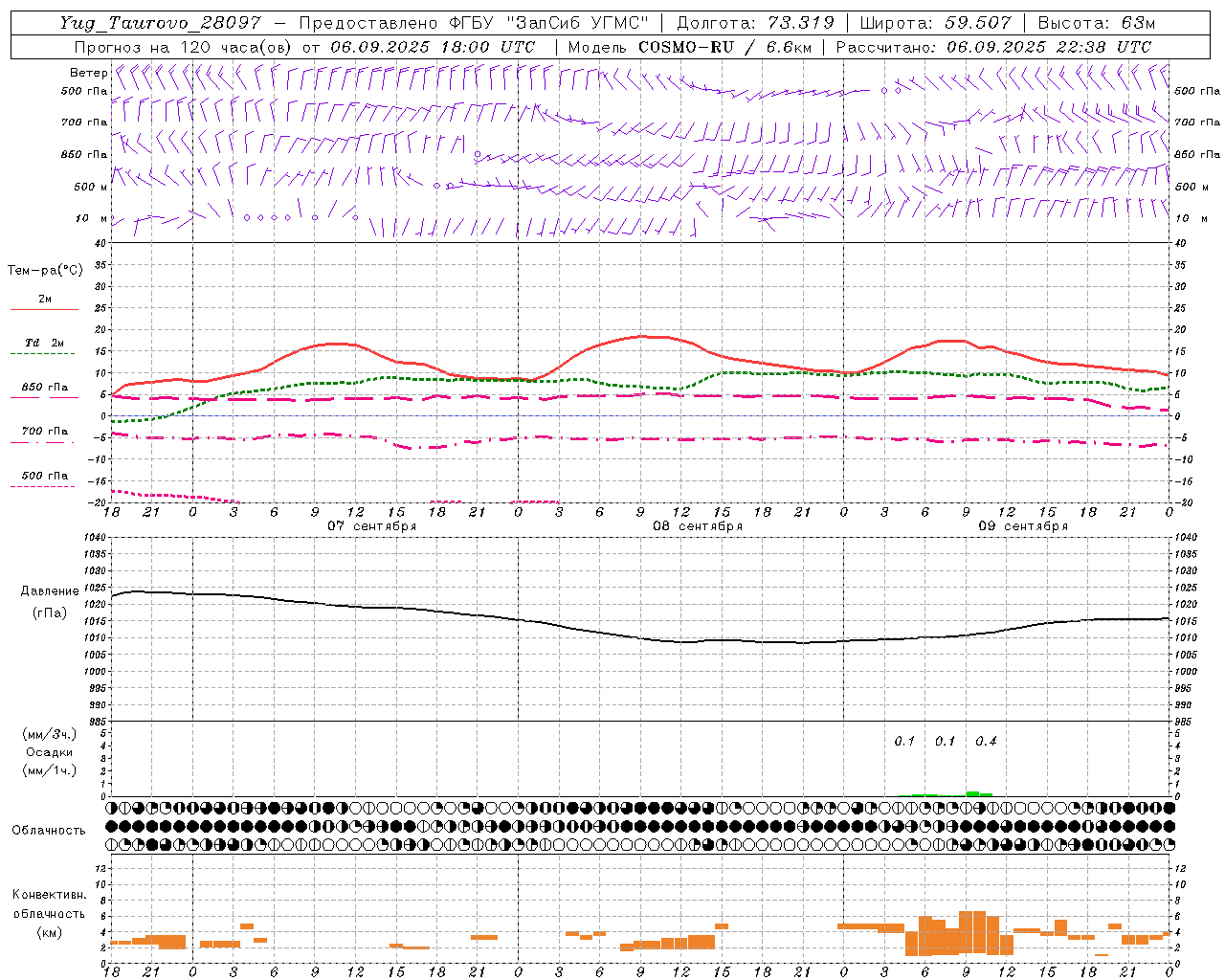This screenshot has height=980, width=1225.
Task: Click the forecast start 06.09.2025 18:00 UTC
Action: (x=433, y=47)
